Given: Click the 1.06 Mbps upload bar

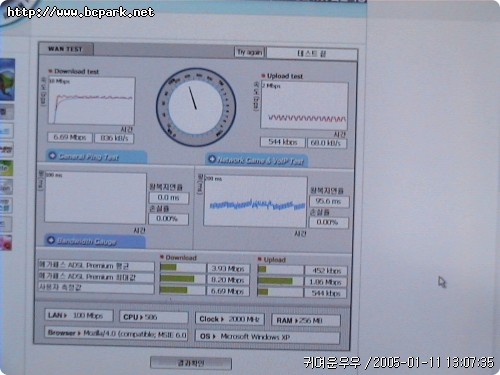Looking at the screenshot, I should (280, 281).
